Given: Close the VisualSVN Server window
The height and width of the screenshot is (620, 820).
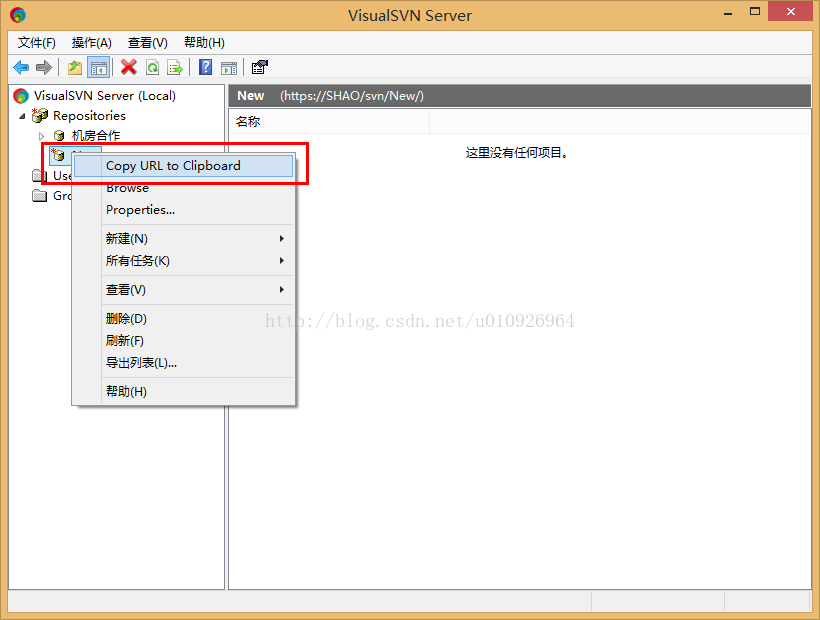Looking at the screenshot, I should click(790, 12).
